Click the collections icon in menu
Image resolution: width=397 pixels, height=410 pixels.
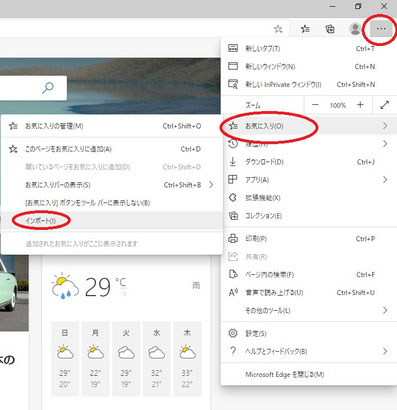(233, 216)
